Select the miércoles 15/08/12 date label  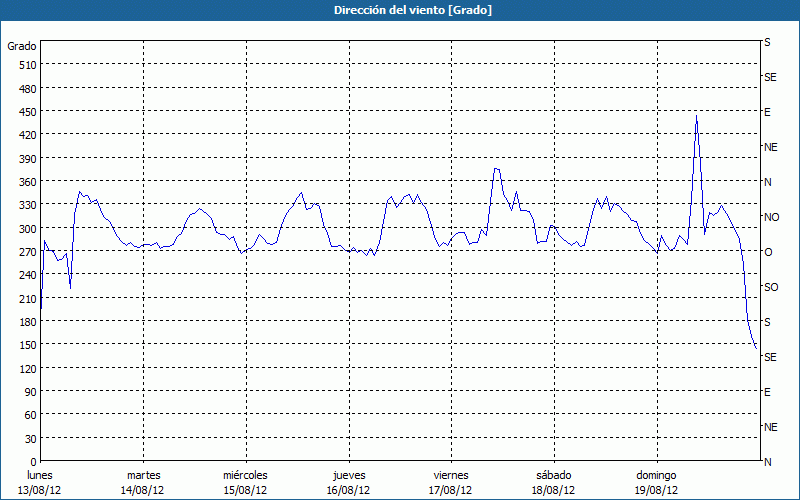[245, 482]
